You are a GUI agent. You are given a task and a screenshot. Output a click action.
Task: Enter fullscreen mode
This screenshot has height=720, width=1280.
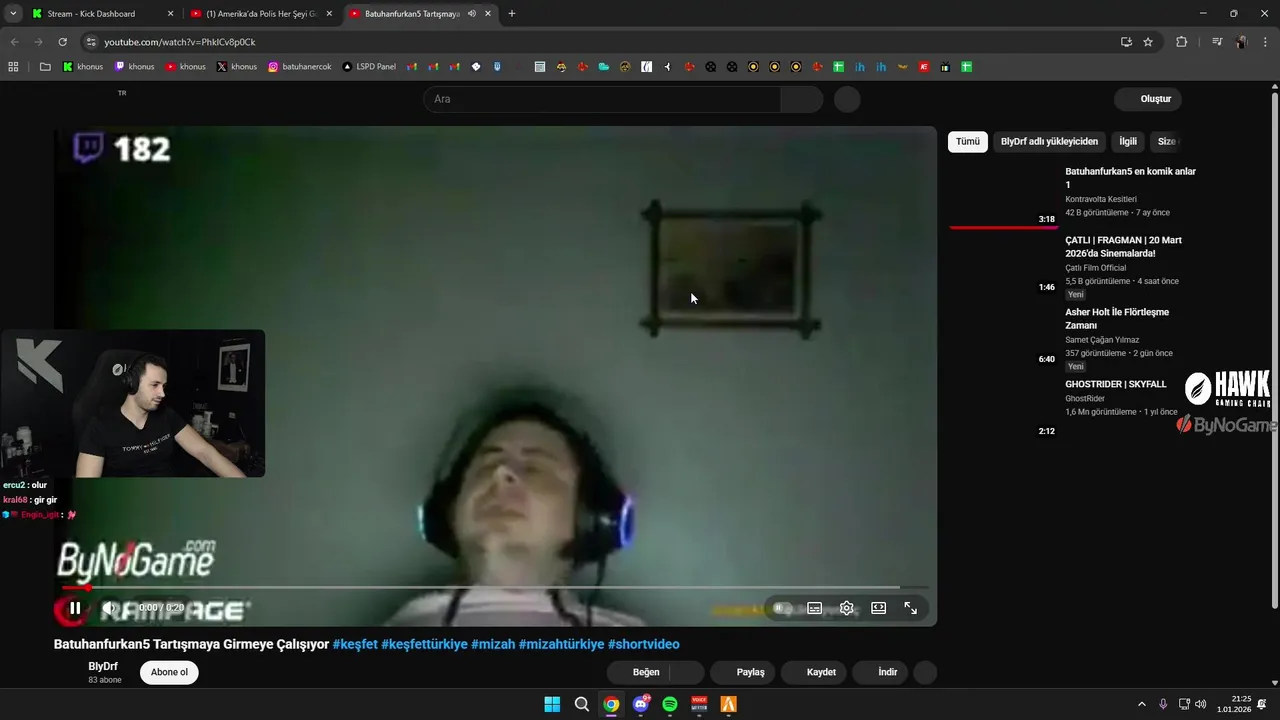click(911, 608)
